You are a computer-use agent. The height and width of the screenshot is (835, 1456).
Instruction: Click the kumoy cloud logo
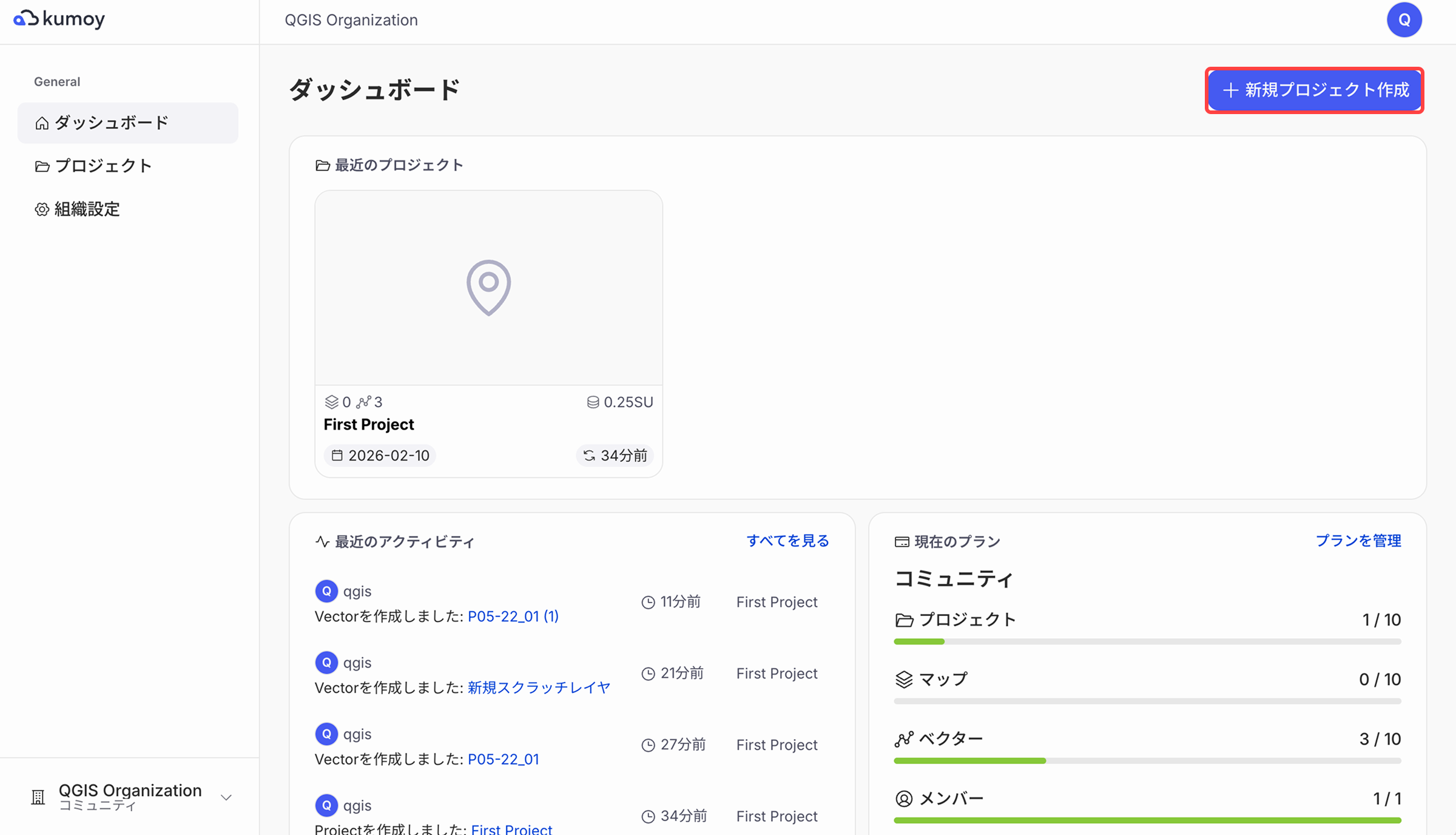58,19
